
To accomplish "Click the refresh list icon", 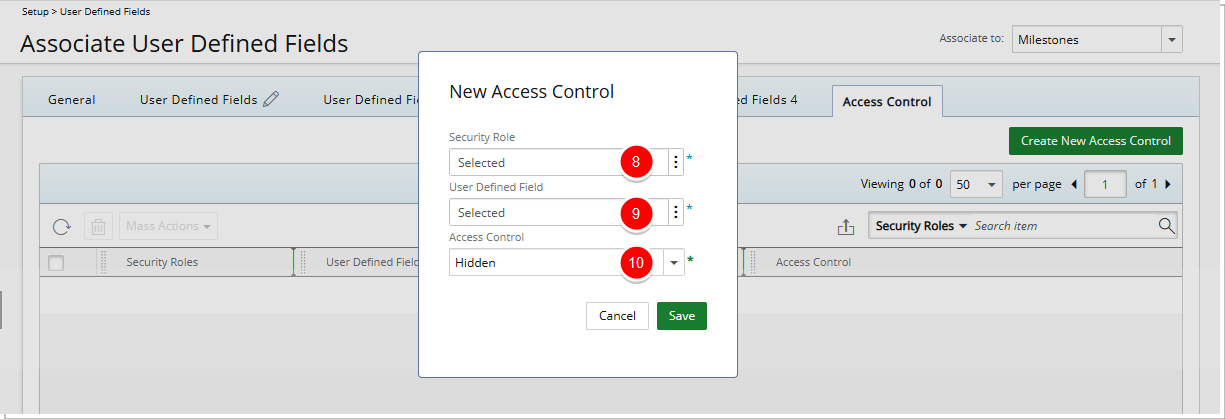I will [62, 227].
